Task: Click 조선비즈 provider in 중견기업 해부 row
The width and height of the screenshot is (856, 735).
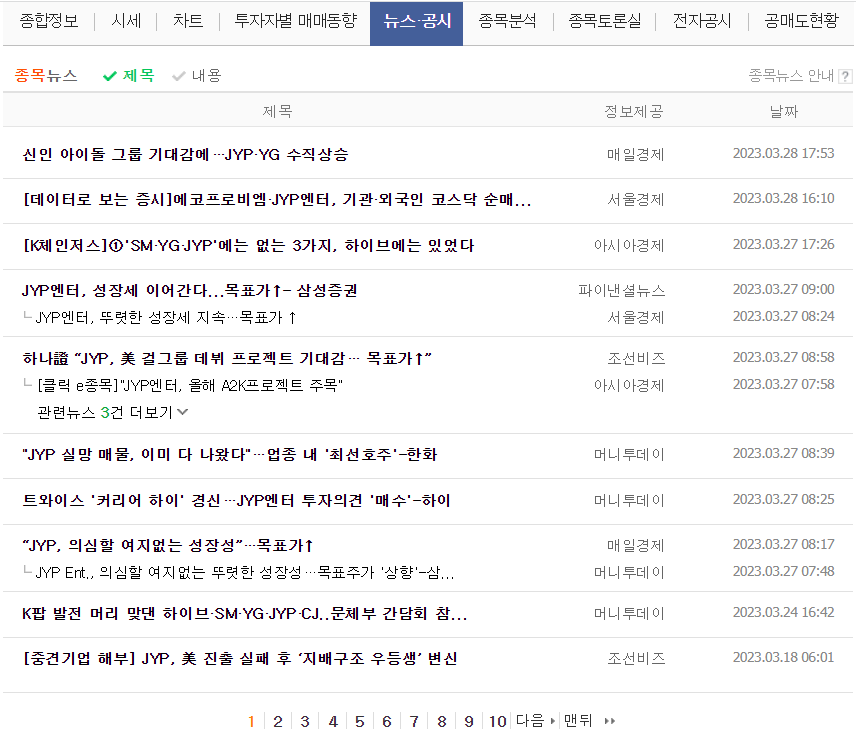Action: pos(637,659)
